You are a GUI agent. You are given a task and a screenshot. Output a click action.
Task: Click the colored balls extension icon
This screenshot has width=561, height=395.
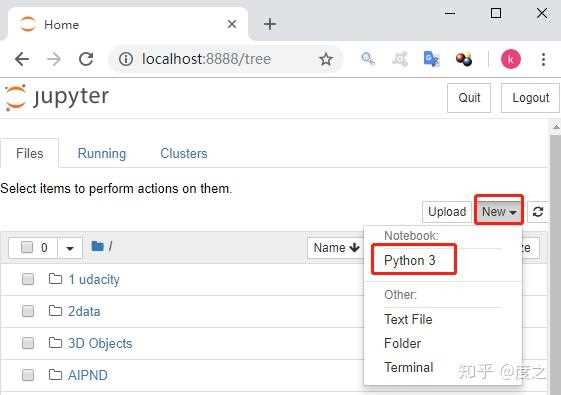464,59
